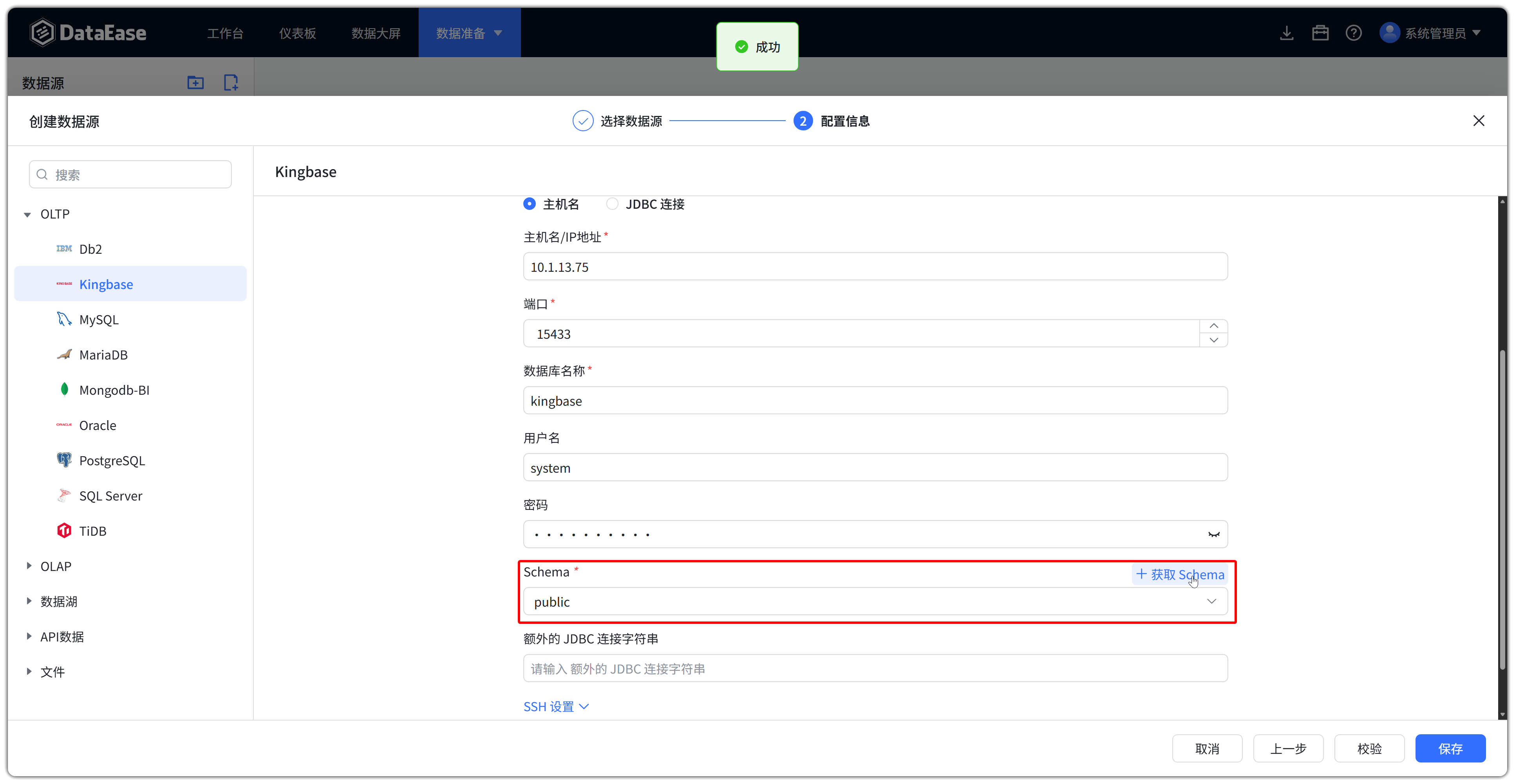Open the Schema dropdown showing public
This screenshot has width=1515, height=784.
[x=875, y=602]
